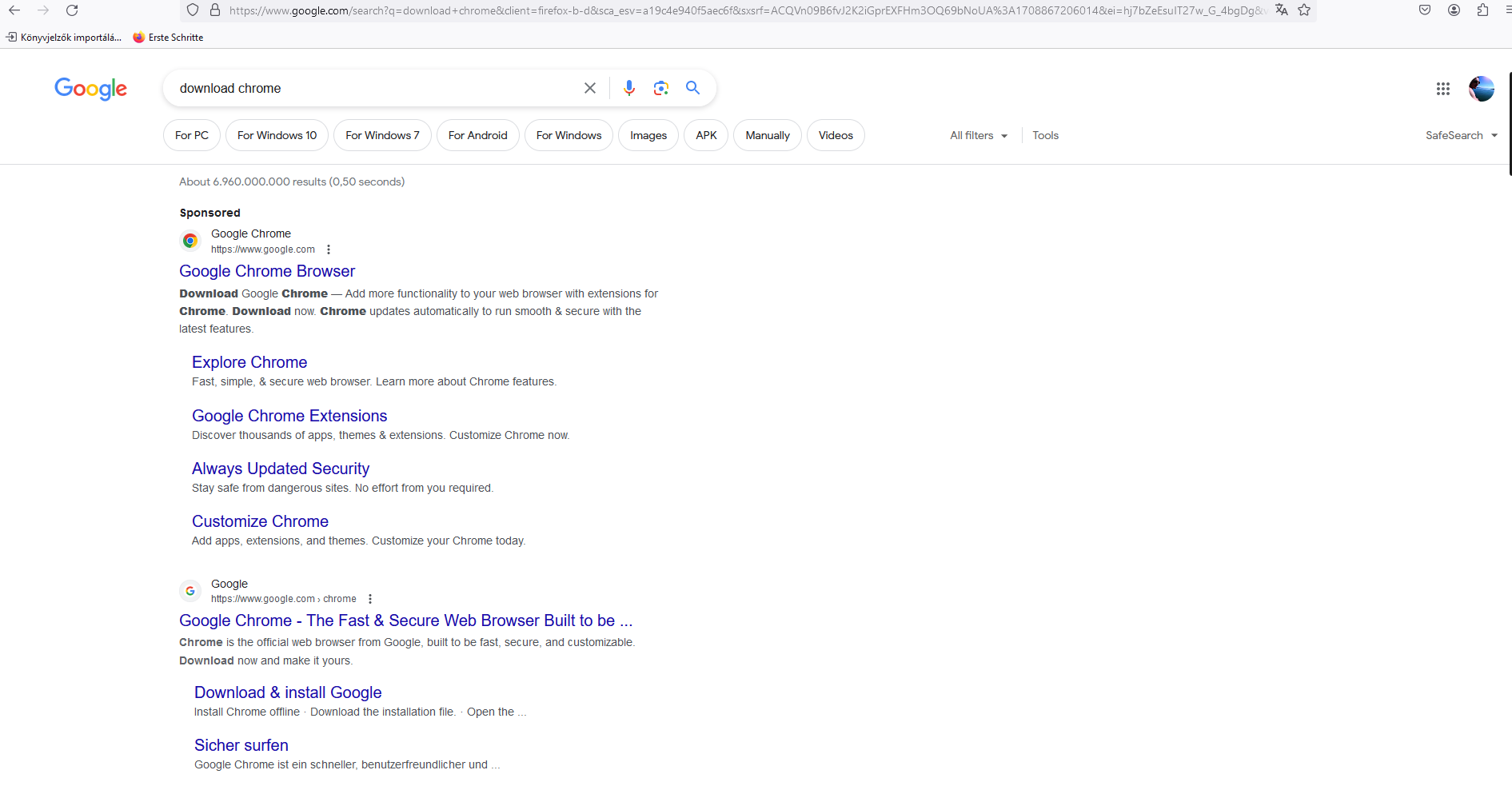The image size is (1512, 790).
Task: Open the Google Chrome Browser sponsored link
Action: point(267,271)
